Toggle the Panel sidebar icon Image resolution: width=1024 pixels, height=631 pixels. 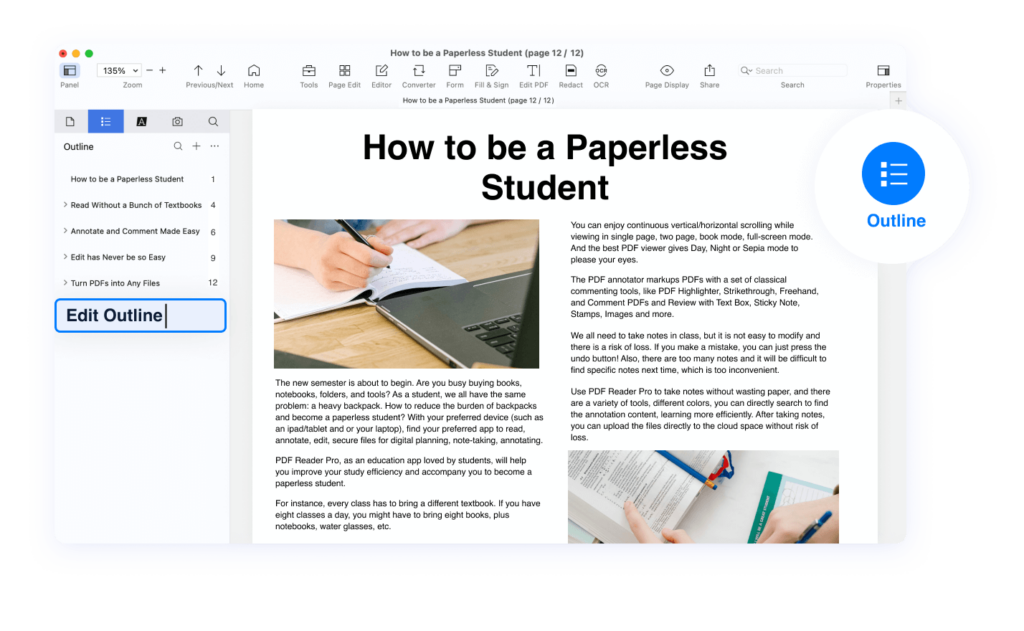coord(70,71)
